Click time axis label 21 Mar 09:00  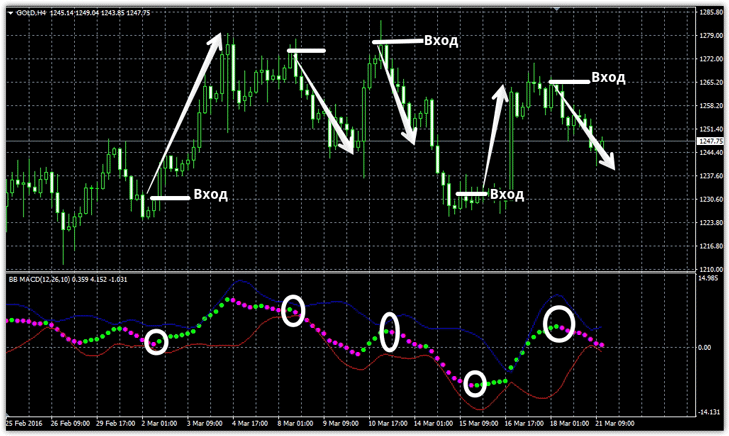(x=615, y=423)
